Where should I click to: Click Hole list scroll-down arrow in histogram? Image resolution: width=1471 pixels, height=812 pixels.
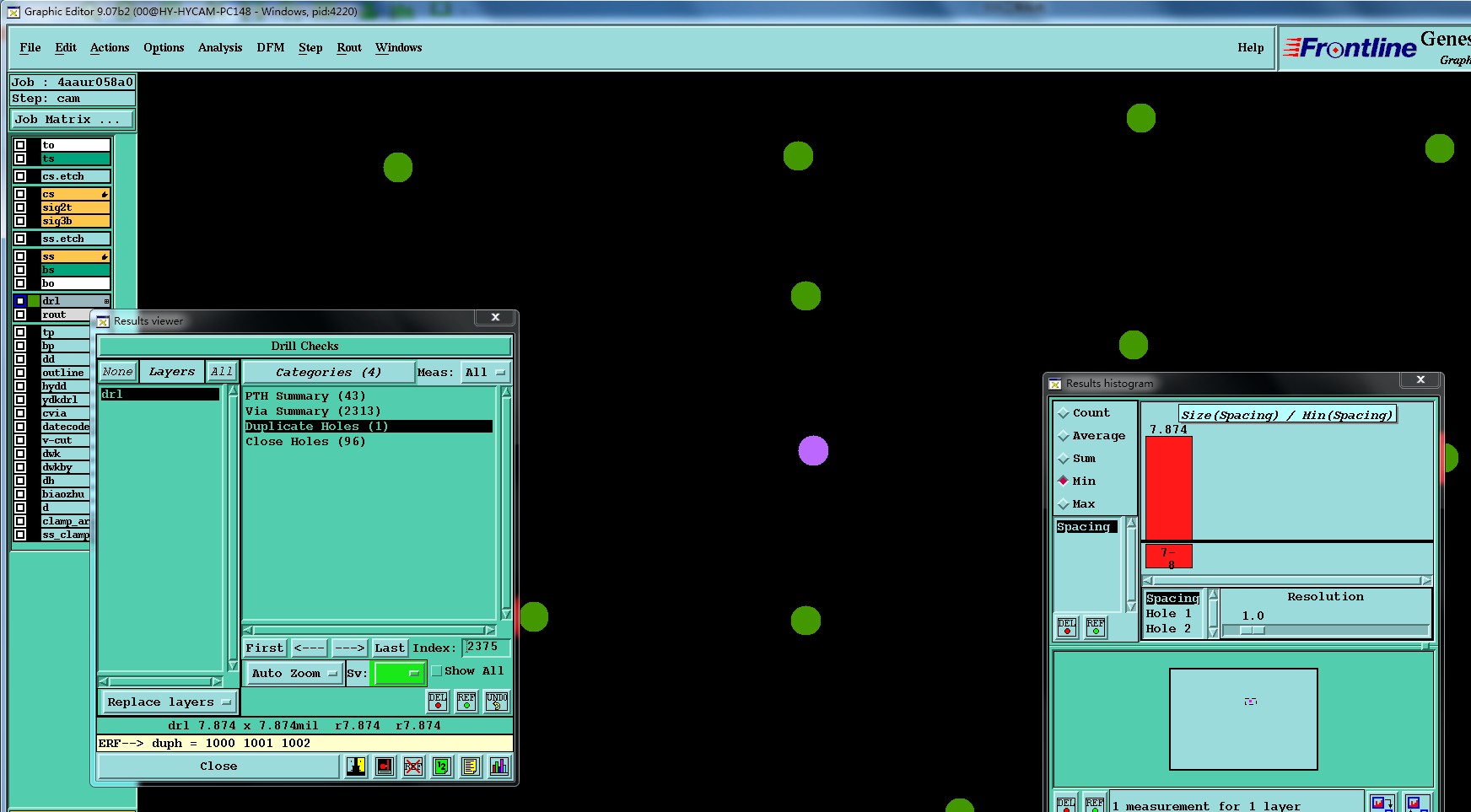coord(1214,632)
